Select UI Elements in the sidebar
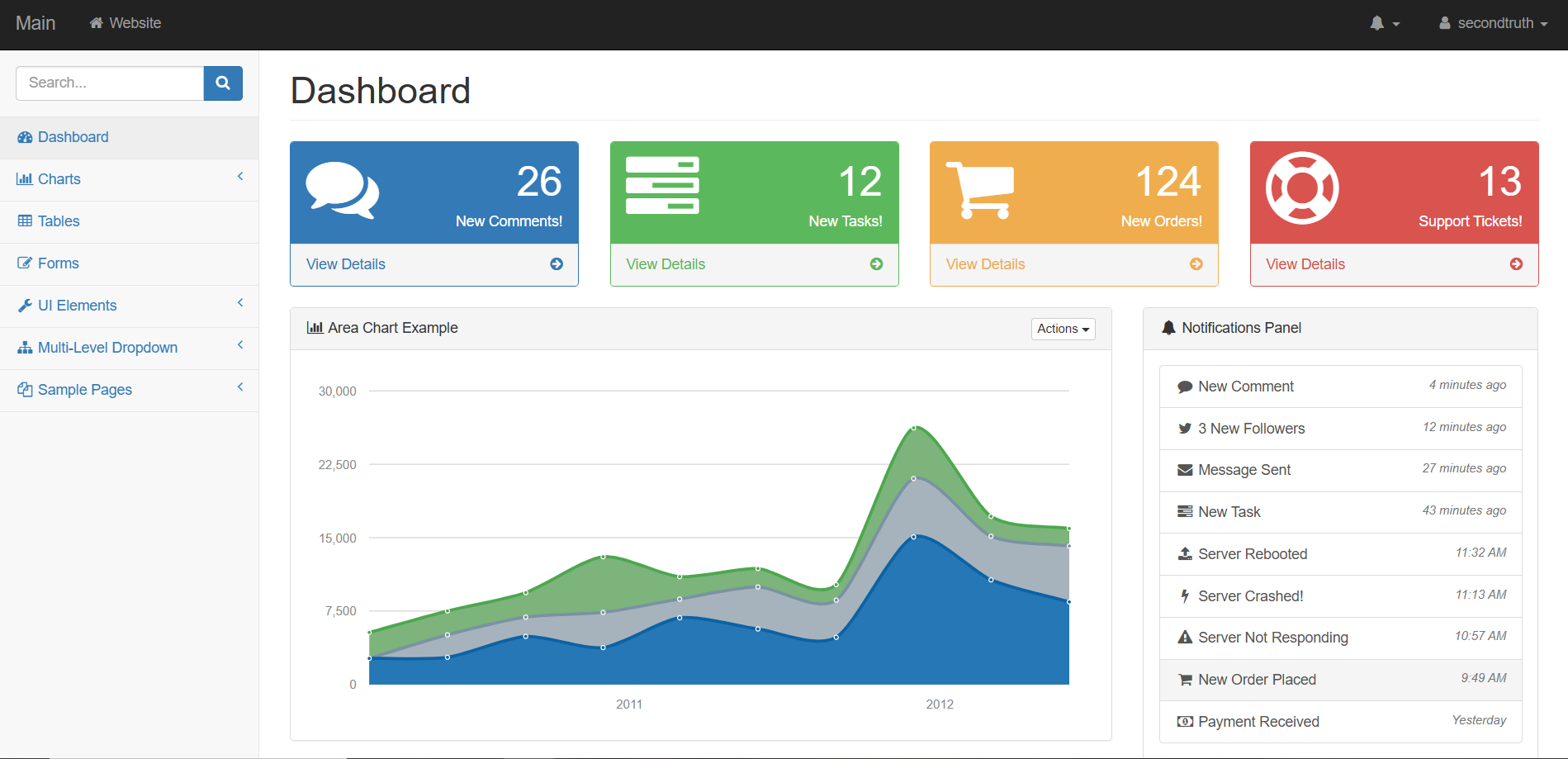 pos(129,306)
